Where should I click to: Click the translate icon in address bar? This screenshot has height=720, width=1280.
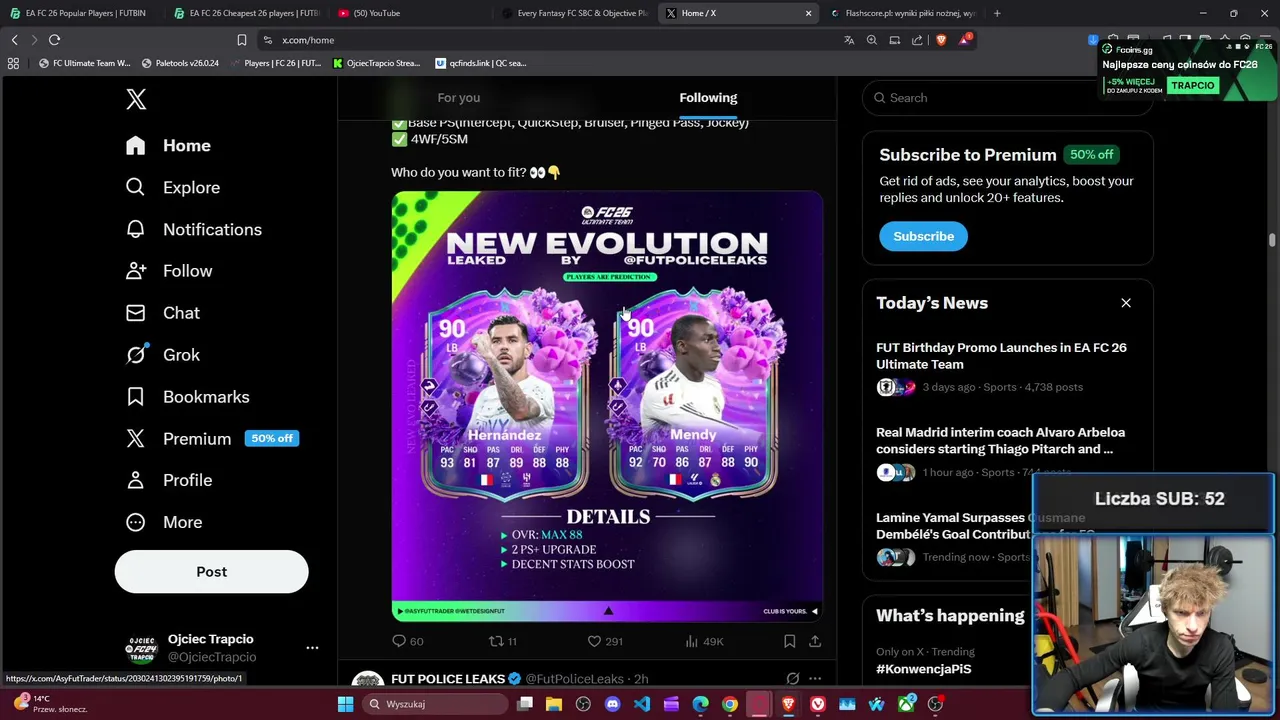click(849, 40)
